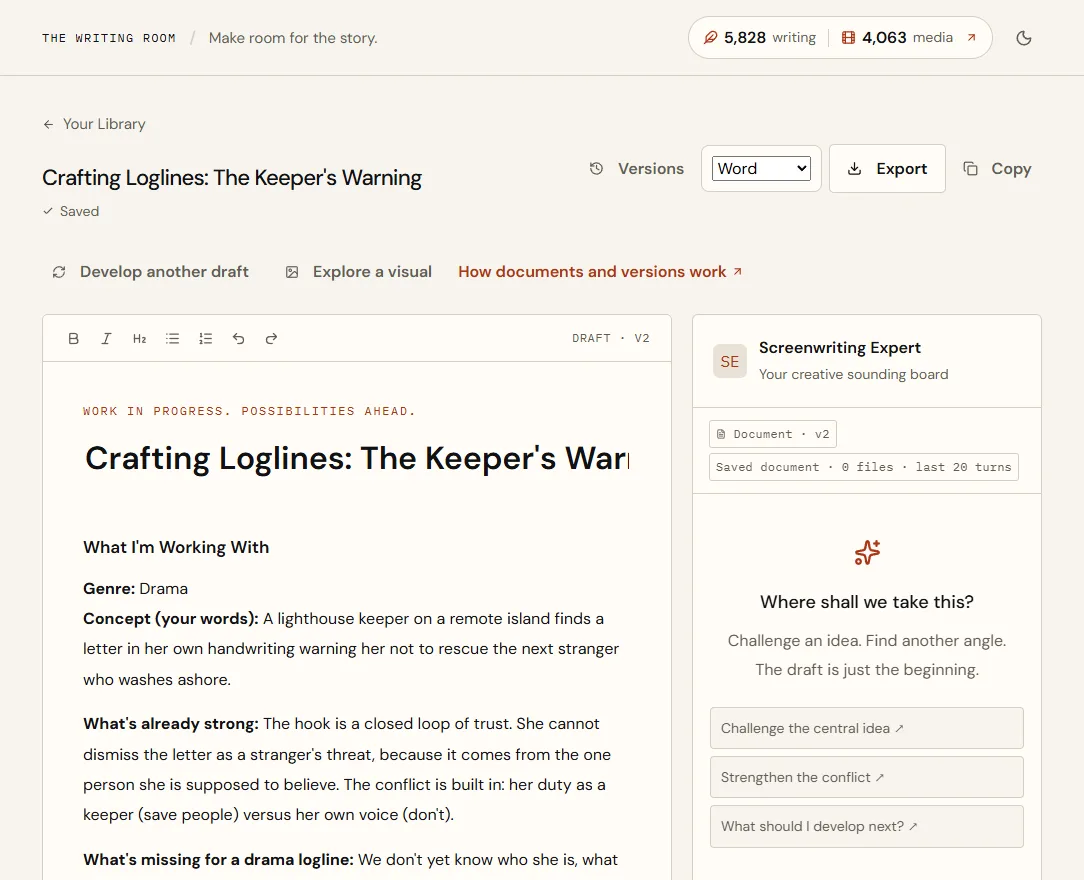Click the Document · v2 chip
Image resolution: width=1084 pixels, height=880 pixels.
773,434
